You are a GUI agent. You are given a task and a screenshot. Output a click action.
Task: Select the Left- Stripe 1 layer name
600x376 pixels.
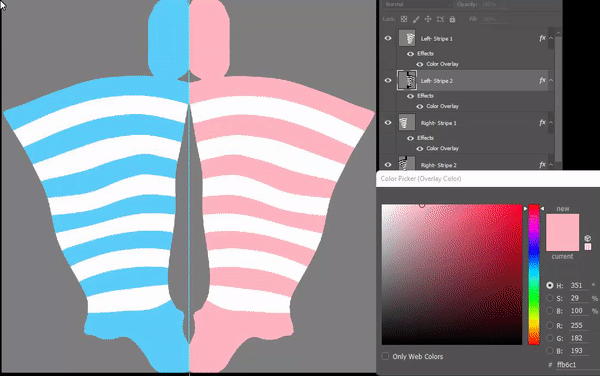(x=437, y=39)
